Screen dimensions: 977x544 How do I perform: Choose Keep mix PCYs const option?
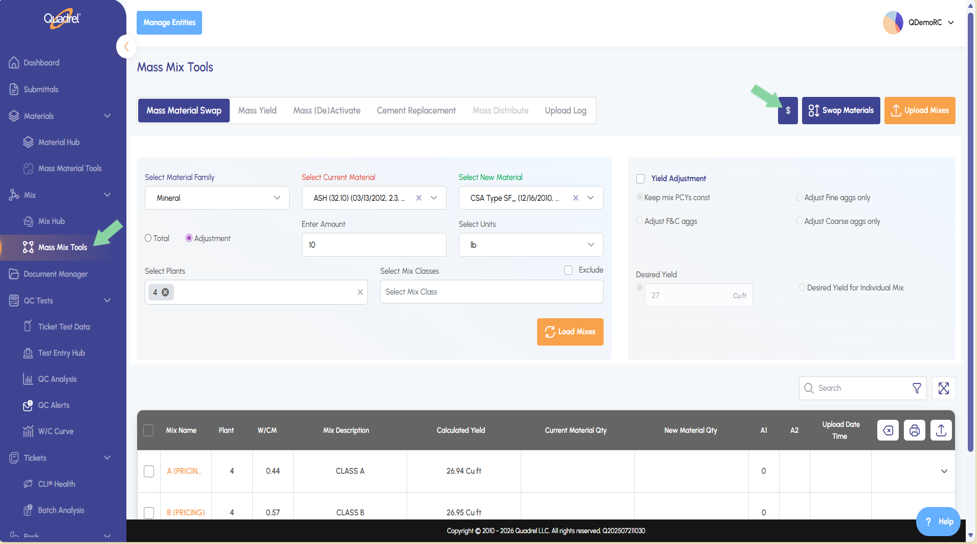tap(639, 198)
